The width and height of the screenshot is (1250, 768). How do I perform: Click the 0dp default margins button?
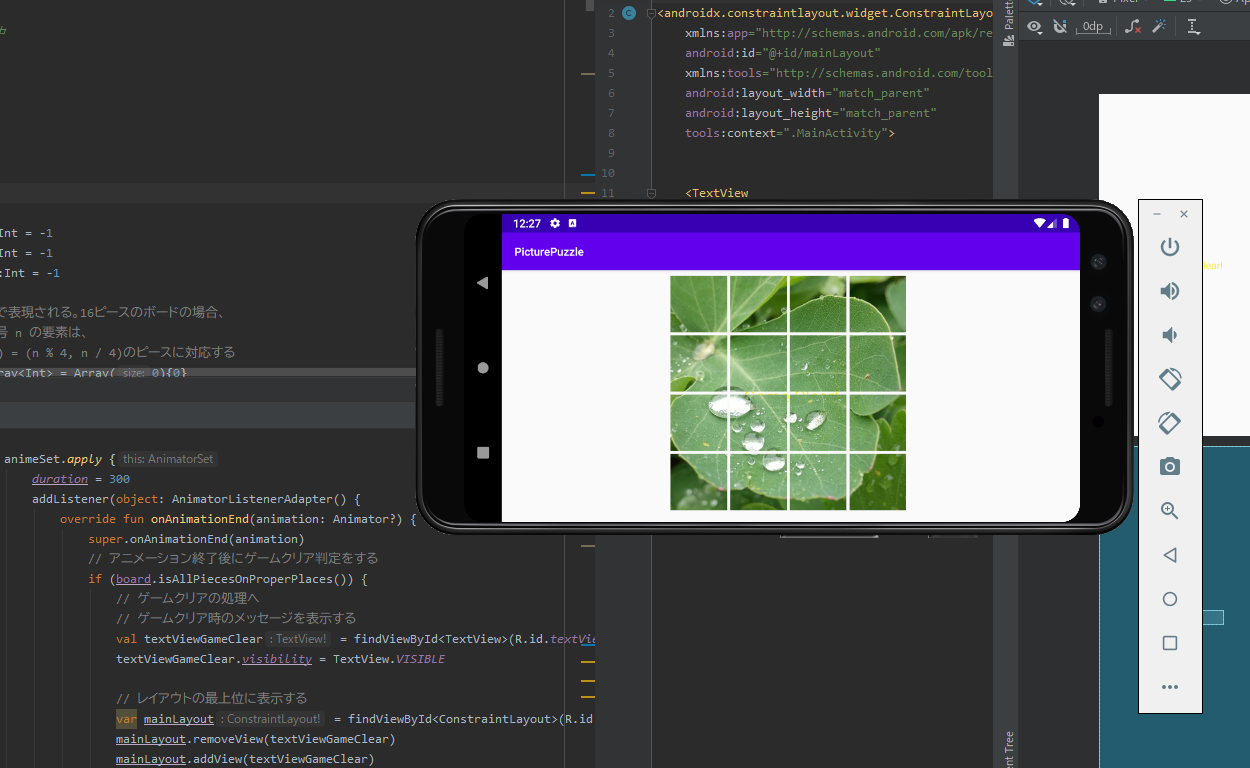(x=1093, y=27)
